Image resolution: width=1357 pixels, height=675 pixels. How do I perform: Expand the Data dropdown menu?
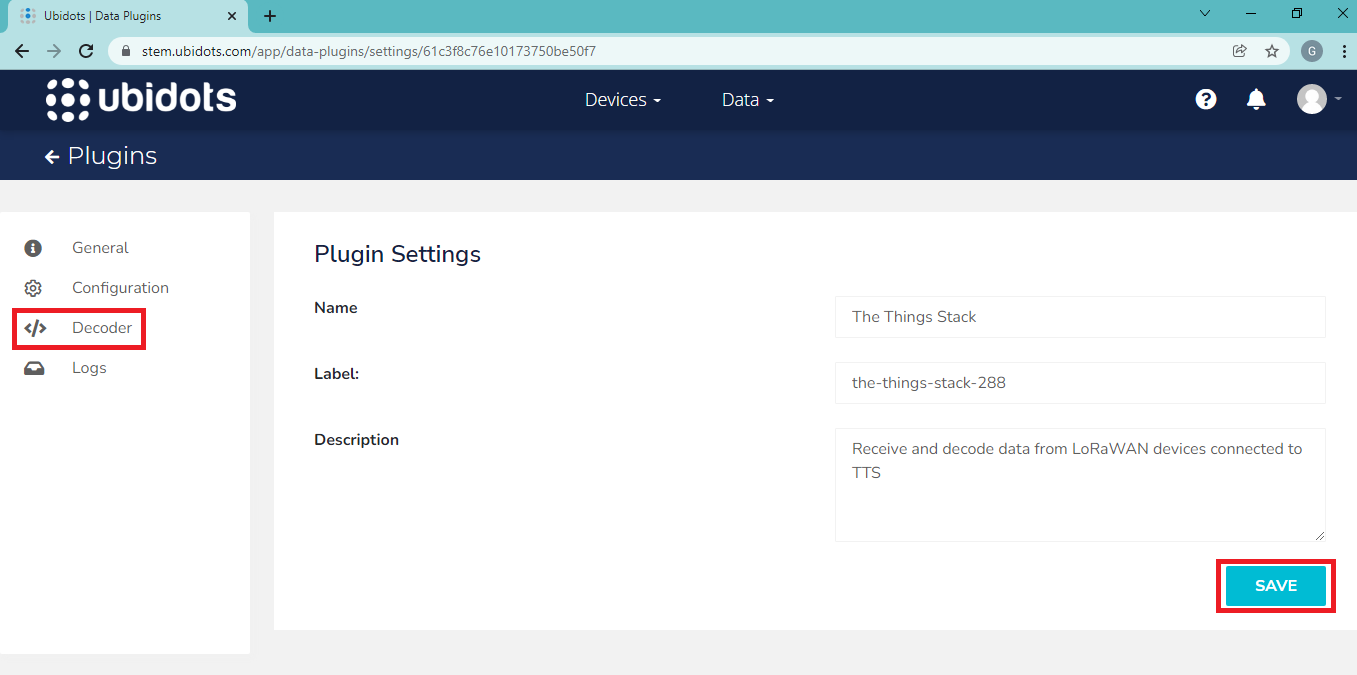click(x=747, y=100)
